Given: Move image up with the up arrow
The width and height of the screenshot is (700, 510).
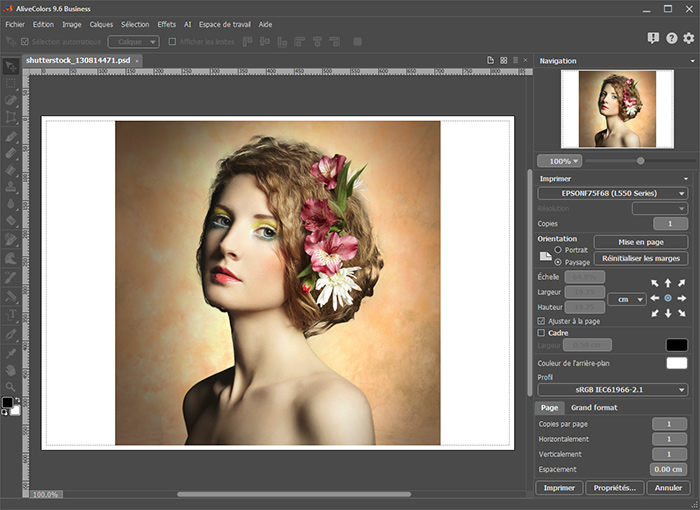Looking at the screenshot, I should [x=668, y=283].
